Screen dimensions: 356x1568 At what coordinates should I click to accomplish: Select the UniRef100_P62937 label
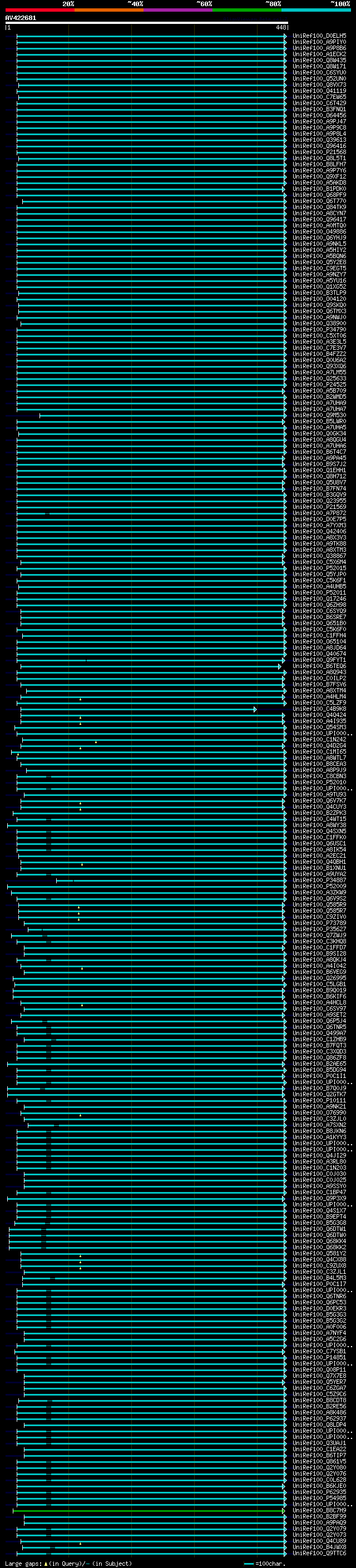click(319, 1419)
